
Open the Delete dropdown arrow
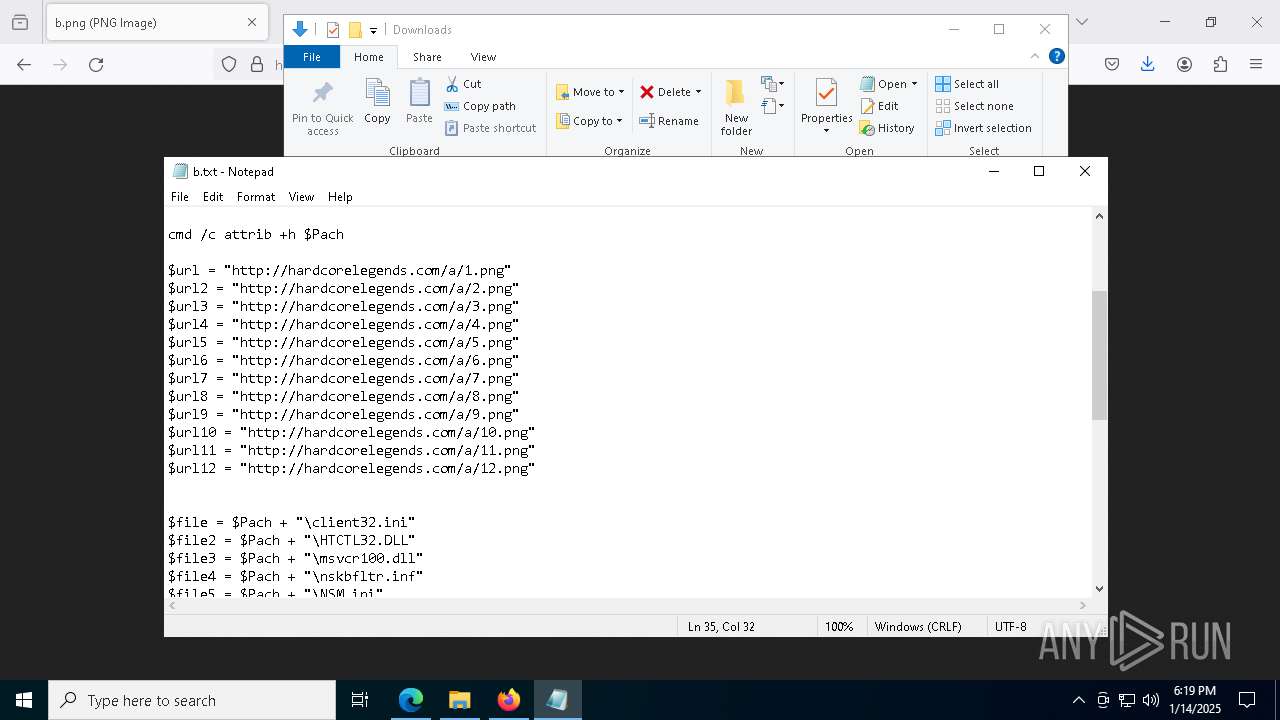698,92
